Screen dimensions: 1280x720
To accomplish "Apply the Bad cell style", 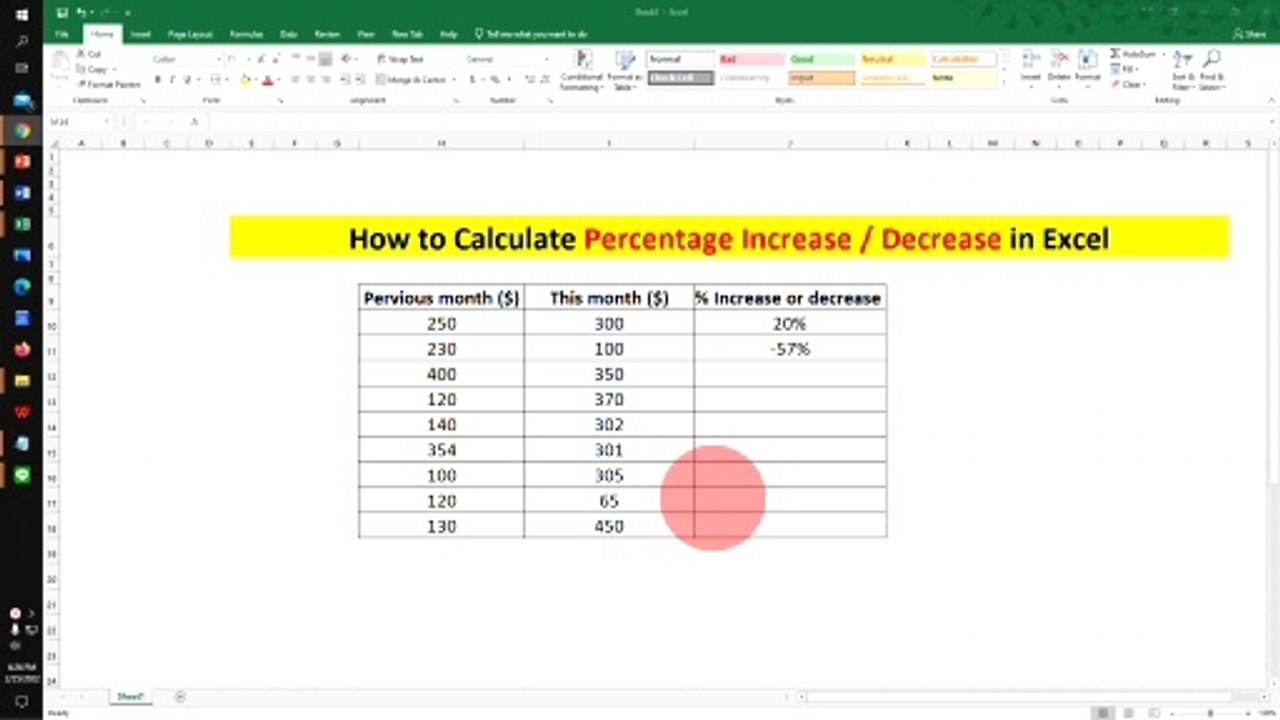I will pos(750,60).
